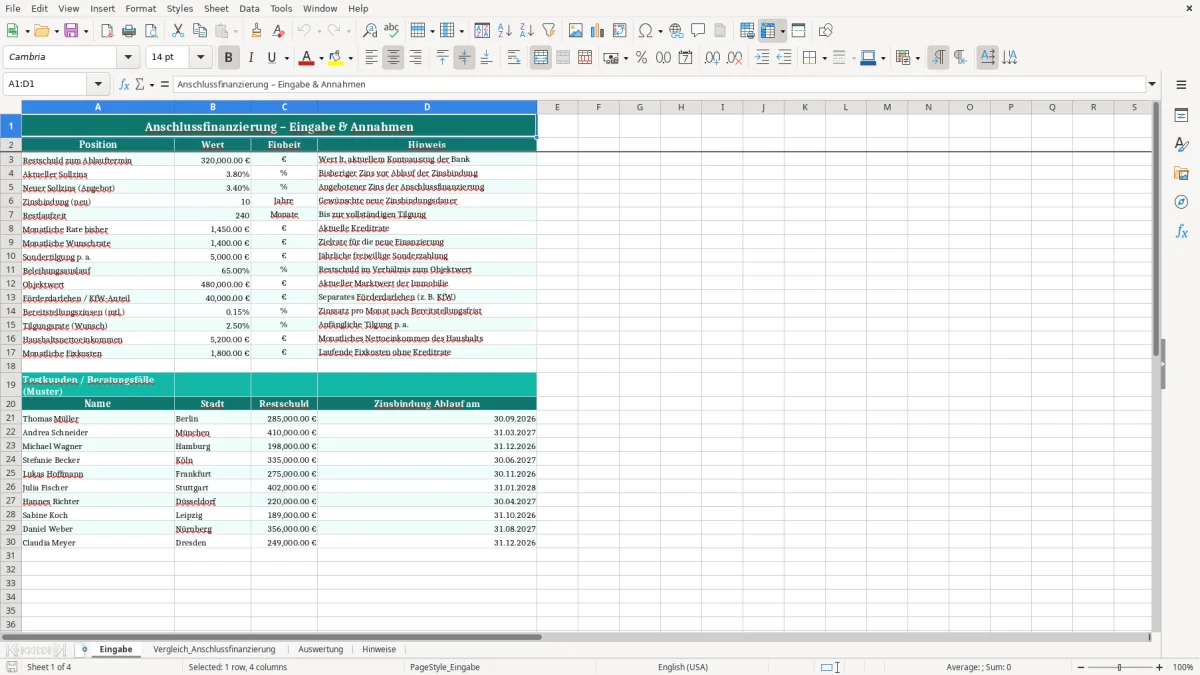
Task: Click the Increase Indent icon
Action: click(762, 58)
